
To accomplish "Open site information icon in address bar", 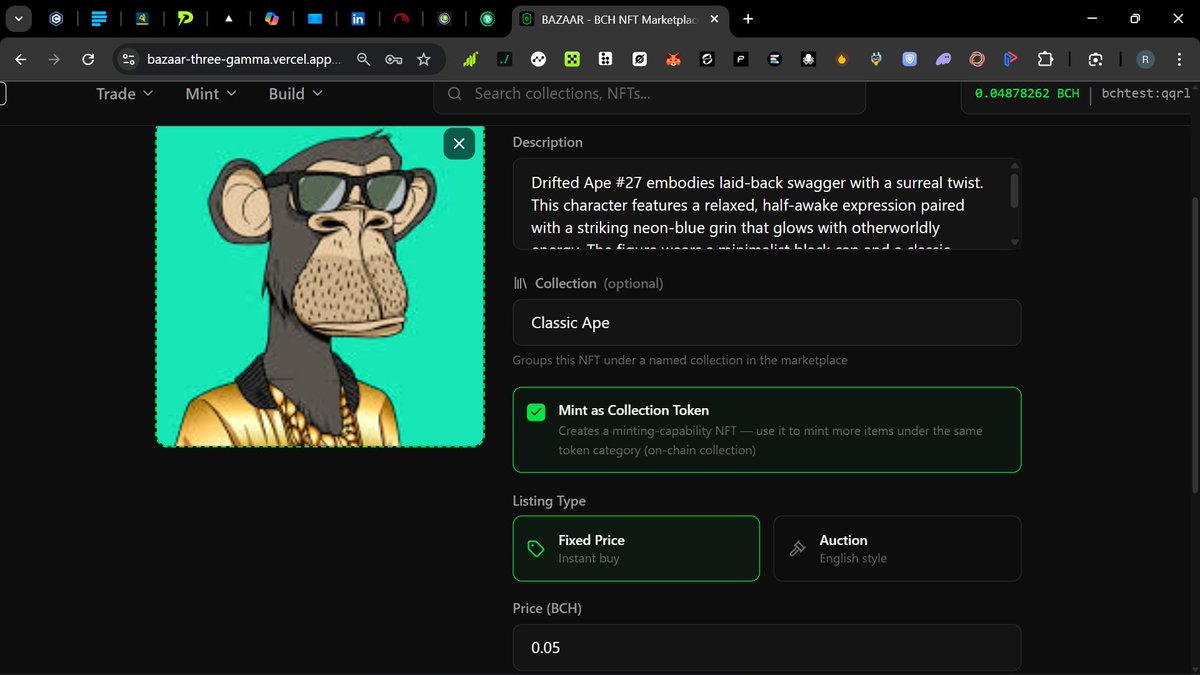I will point(127,59).
